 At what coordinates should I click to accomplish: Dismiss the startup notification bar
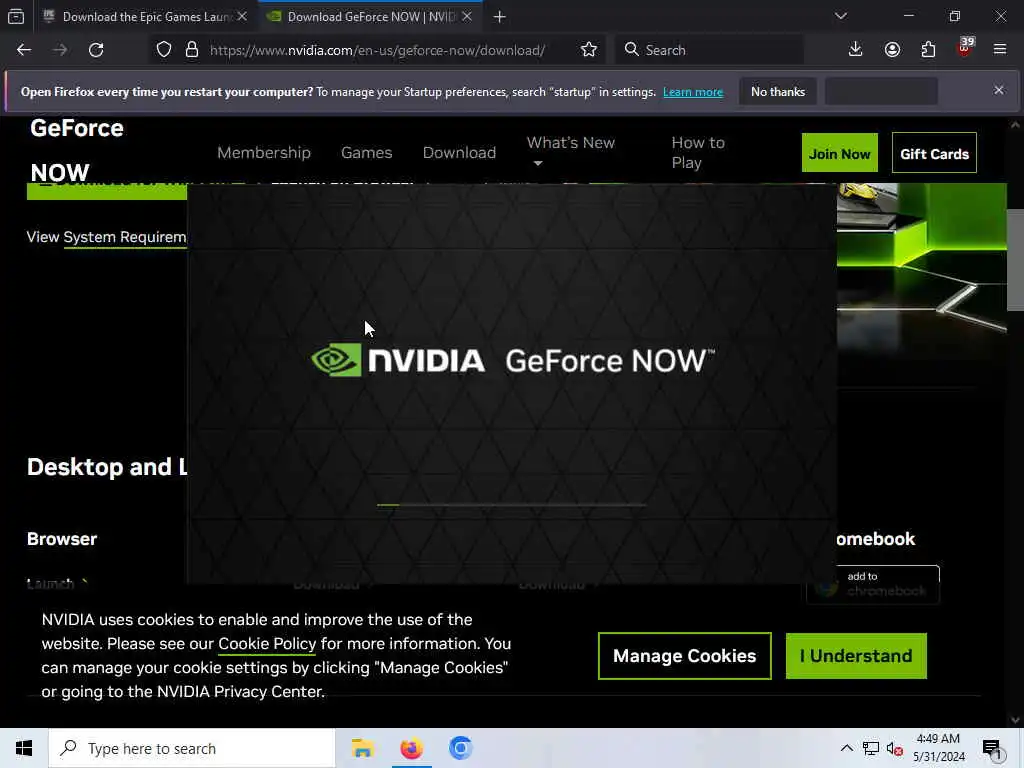[999, 90]
